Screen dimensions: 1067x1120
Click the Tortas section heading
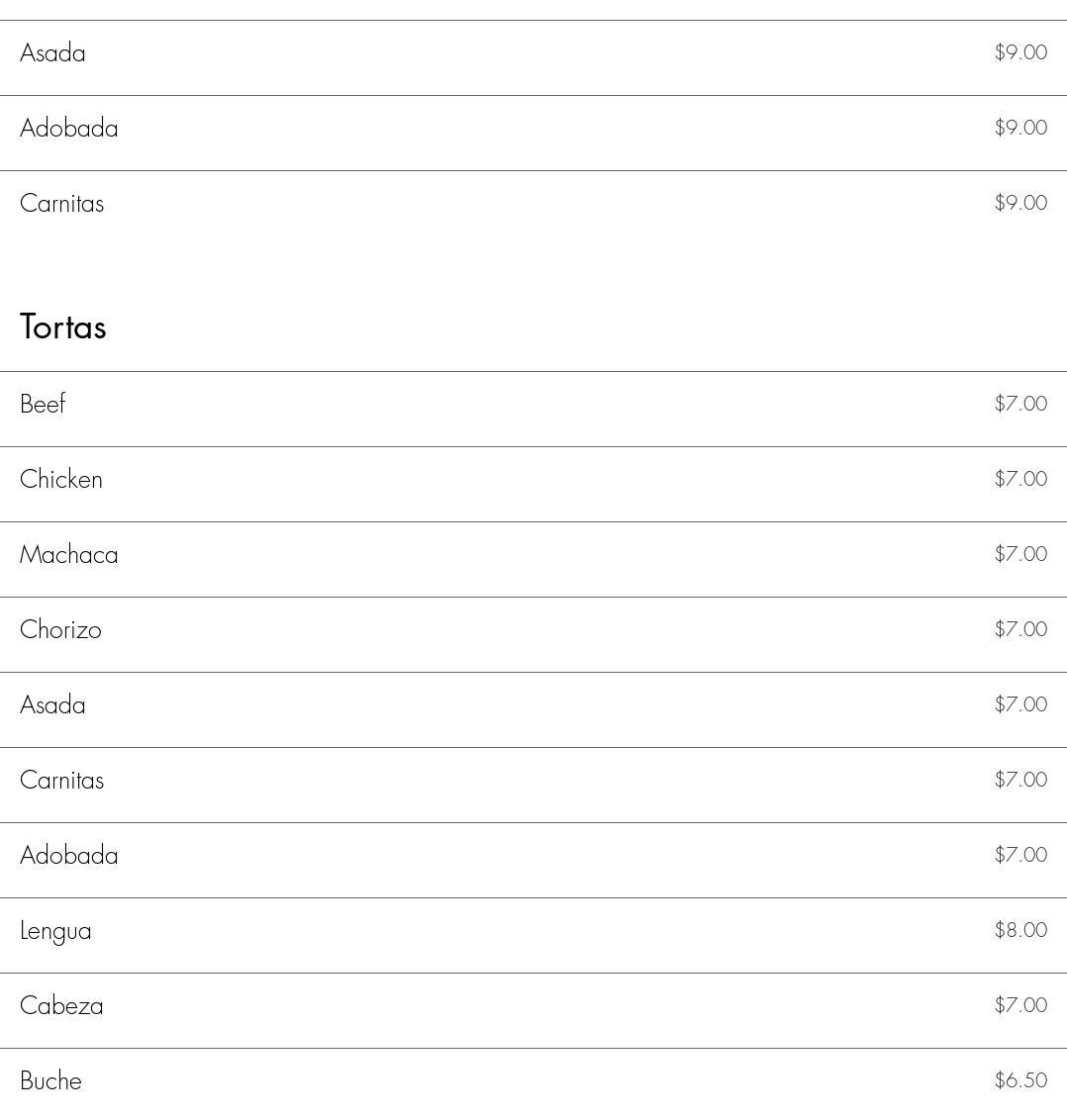point(63,327)
